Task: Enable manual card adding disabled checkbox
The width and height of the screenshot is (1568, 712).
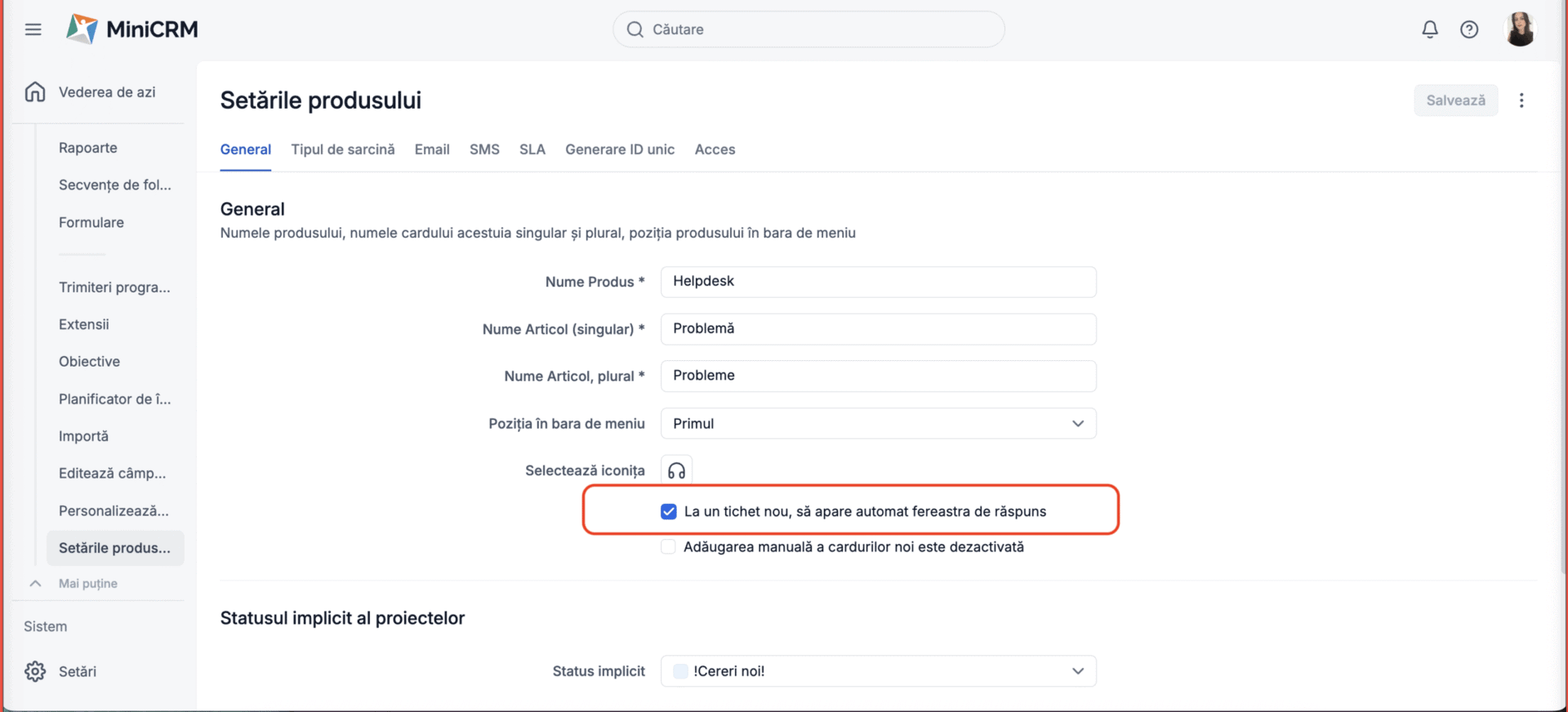Action: pyautogui.click(x=669, y=547)
